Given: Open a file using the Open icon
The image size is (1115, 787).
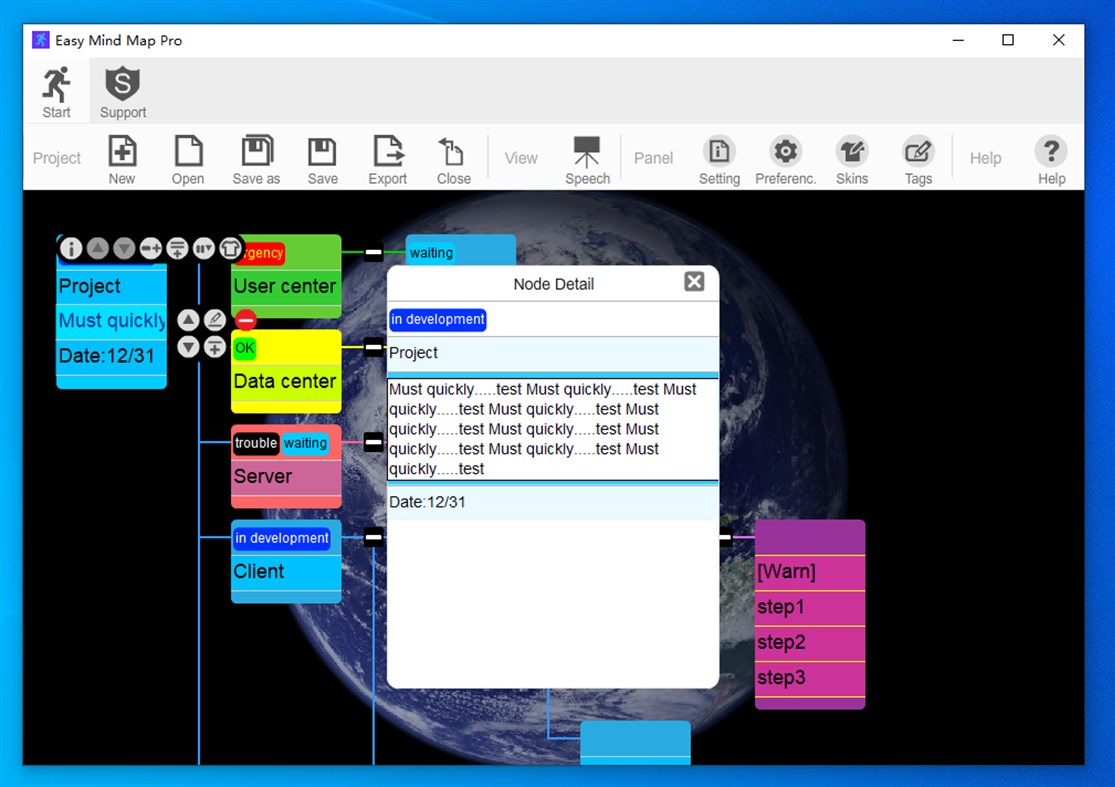Looking at the screenshot, I should 188,158.
